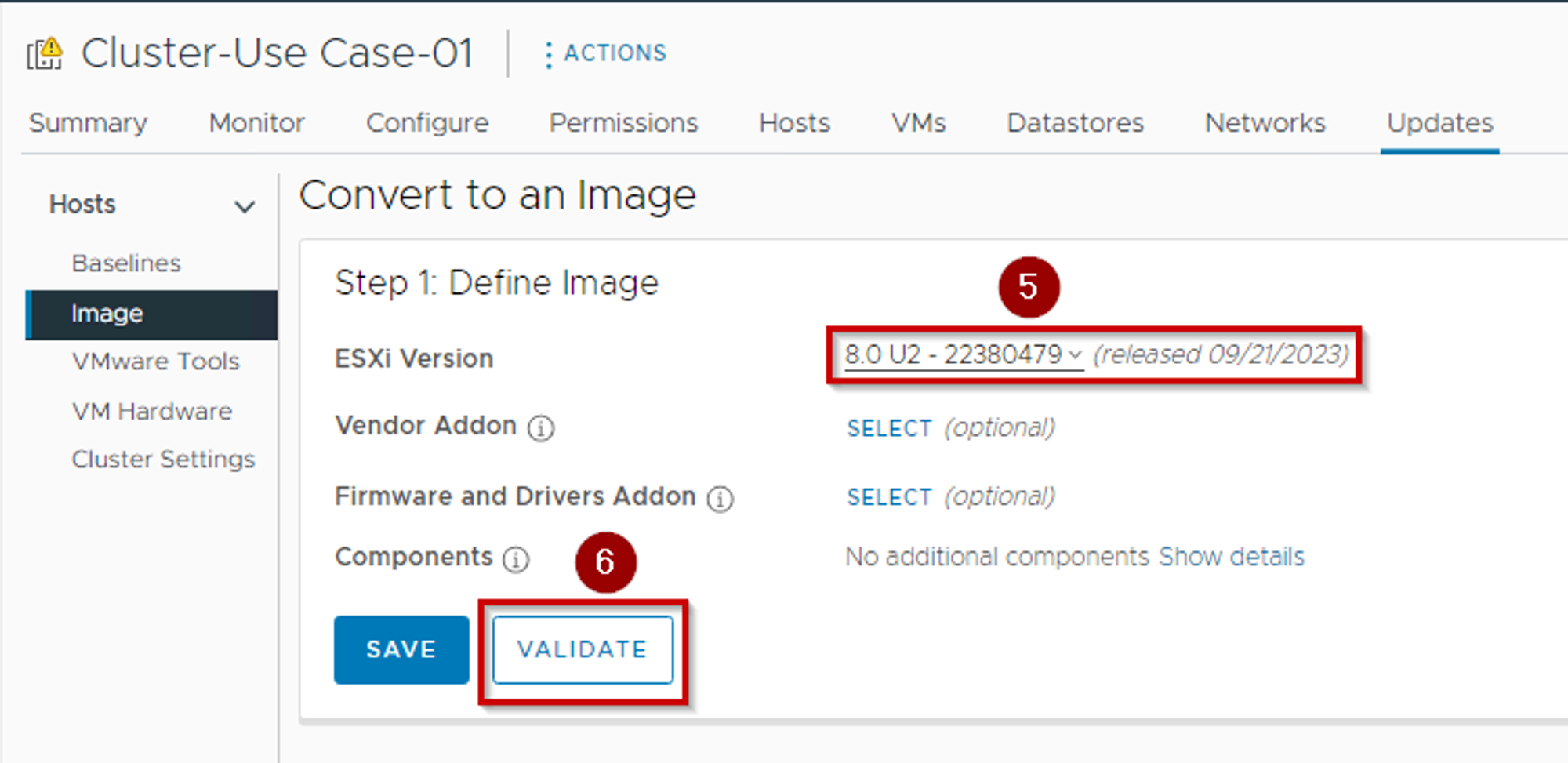
Task: Click the Vendor Addon info icon
Action: tap(540, 428)
